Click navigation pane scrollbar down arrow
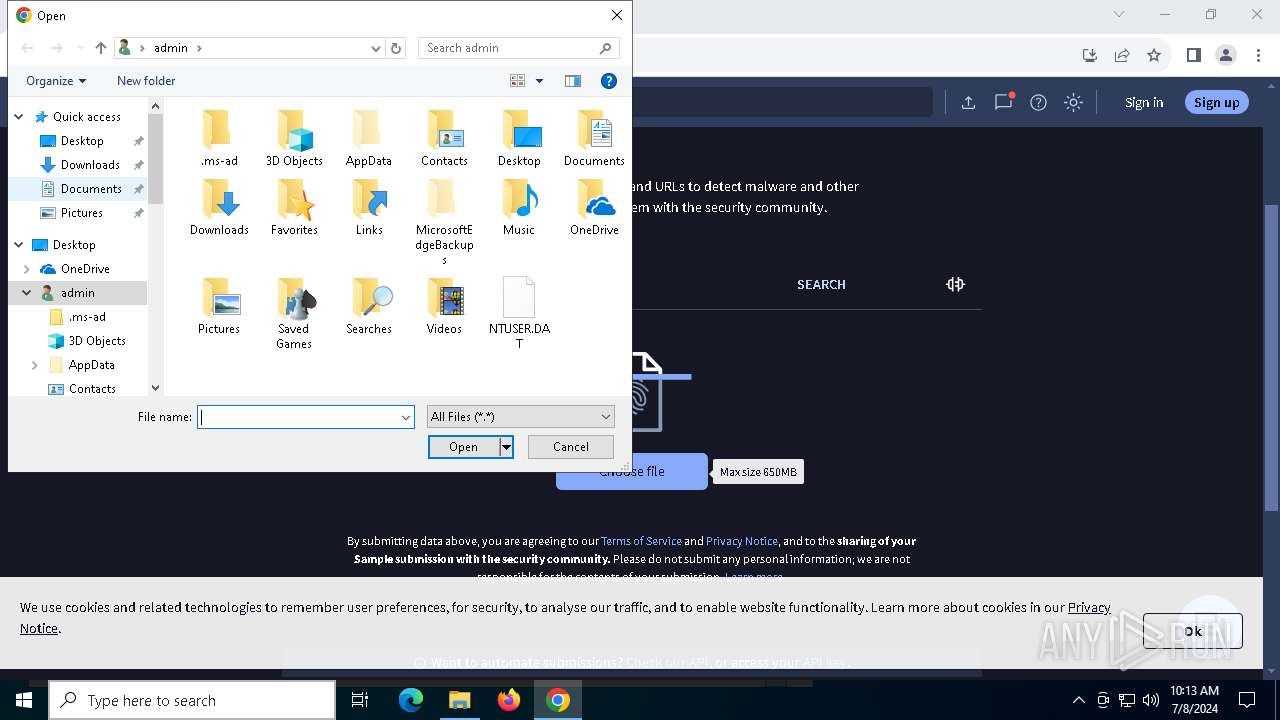Image resolution: width=1280 pixels, height=720 pixels. coord(155,388)
